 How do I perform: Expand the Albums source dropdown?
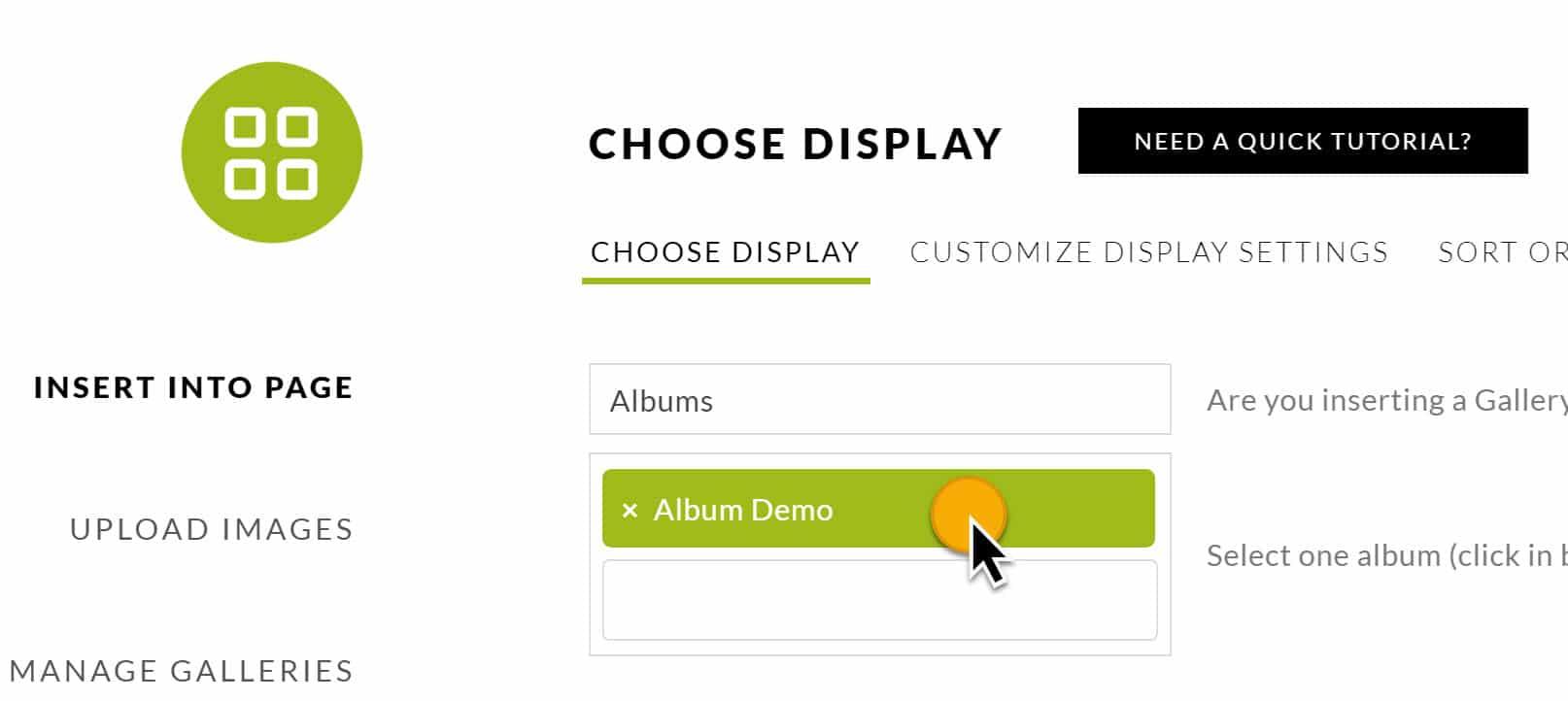[x=880, y=399]
